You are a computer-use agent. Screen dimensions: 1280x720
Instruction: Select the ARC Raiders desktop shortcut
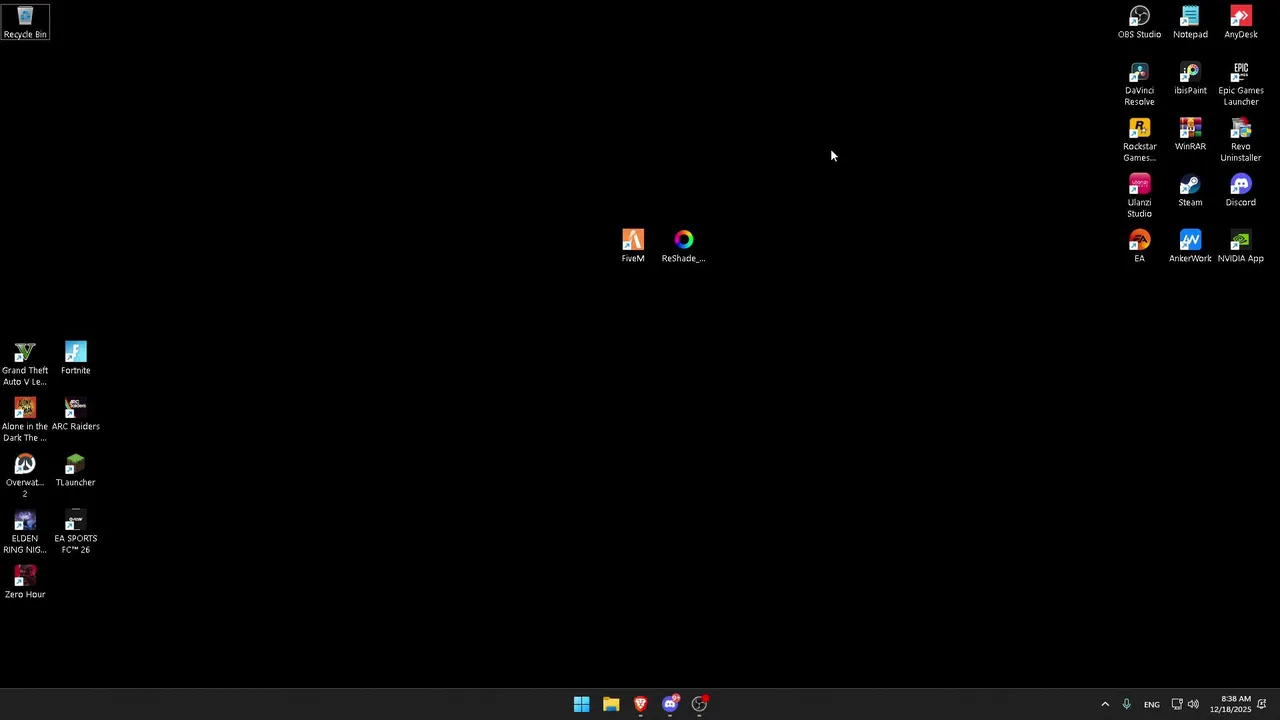click(x=75, y=415)
